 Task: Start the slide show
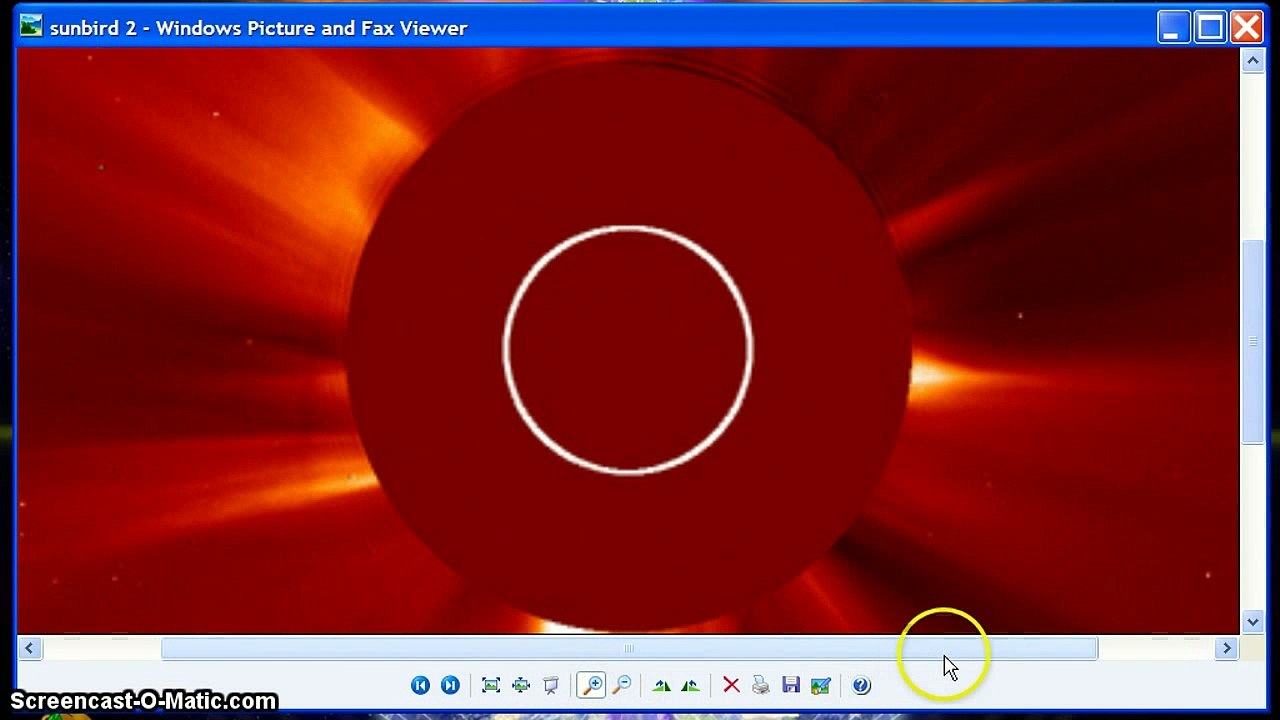click(x=551, y=685)
